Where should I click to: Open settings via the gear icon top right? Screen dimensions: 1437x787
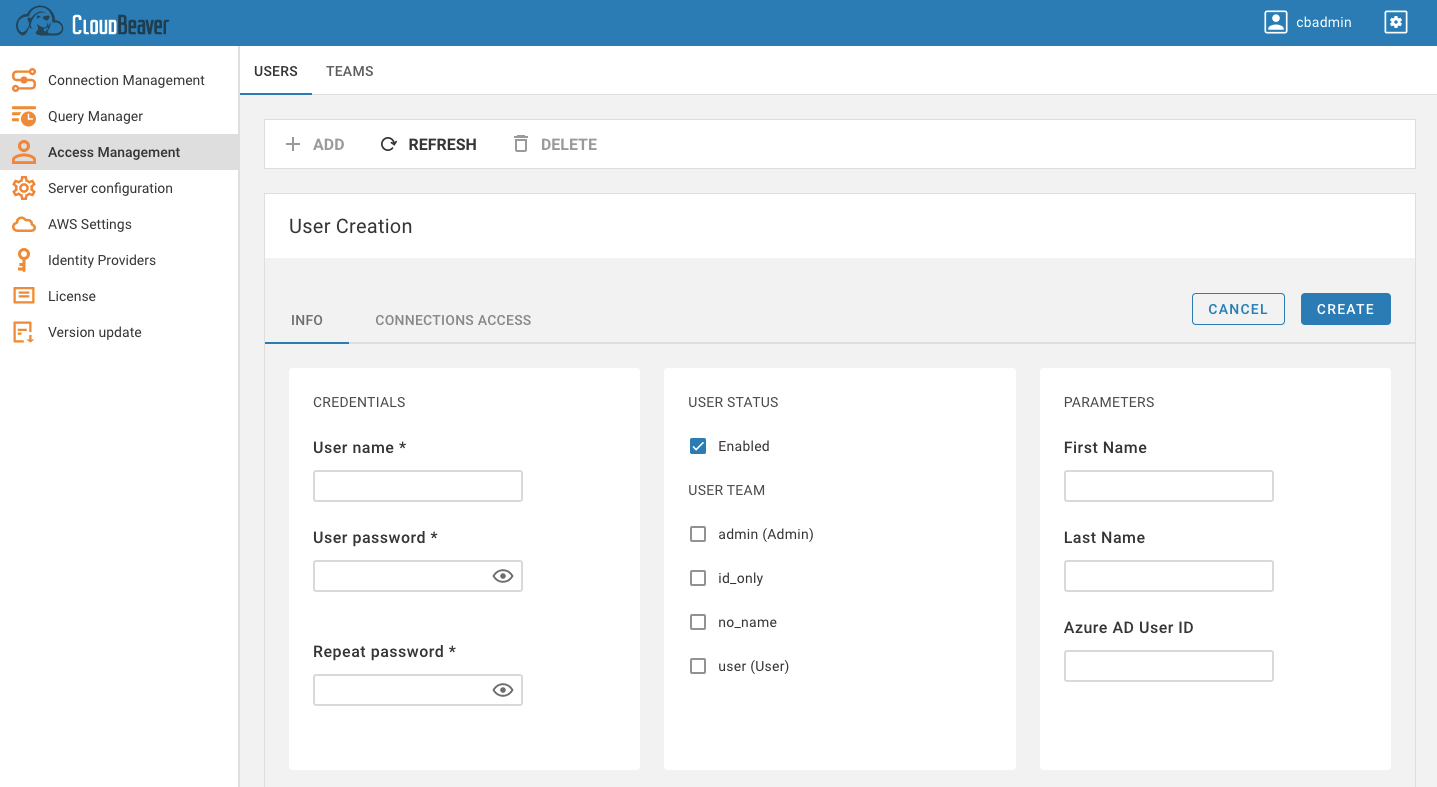tap(1395, 21)
